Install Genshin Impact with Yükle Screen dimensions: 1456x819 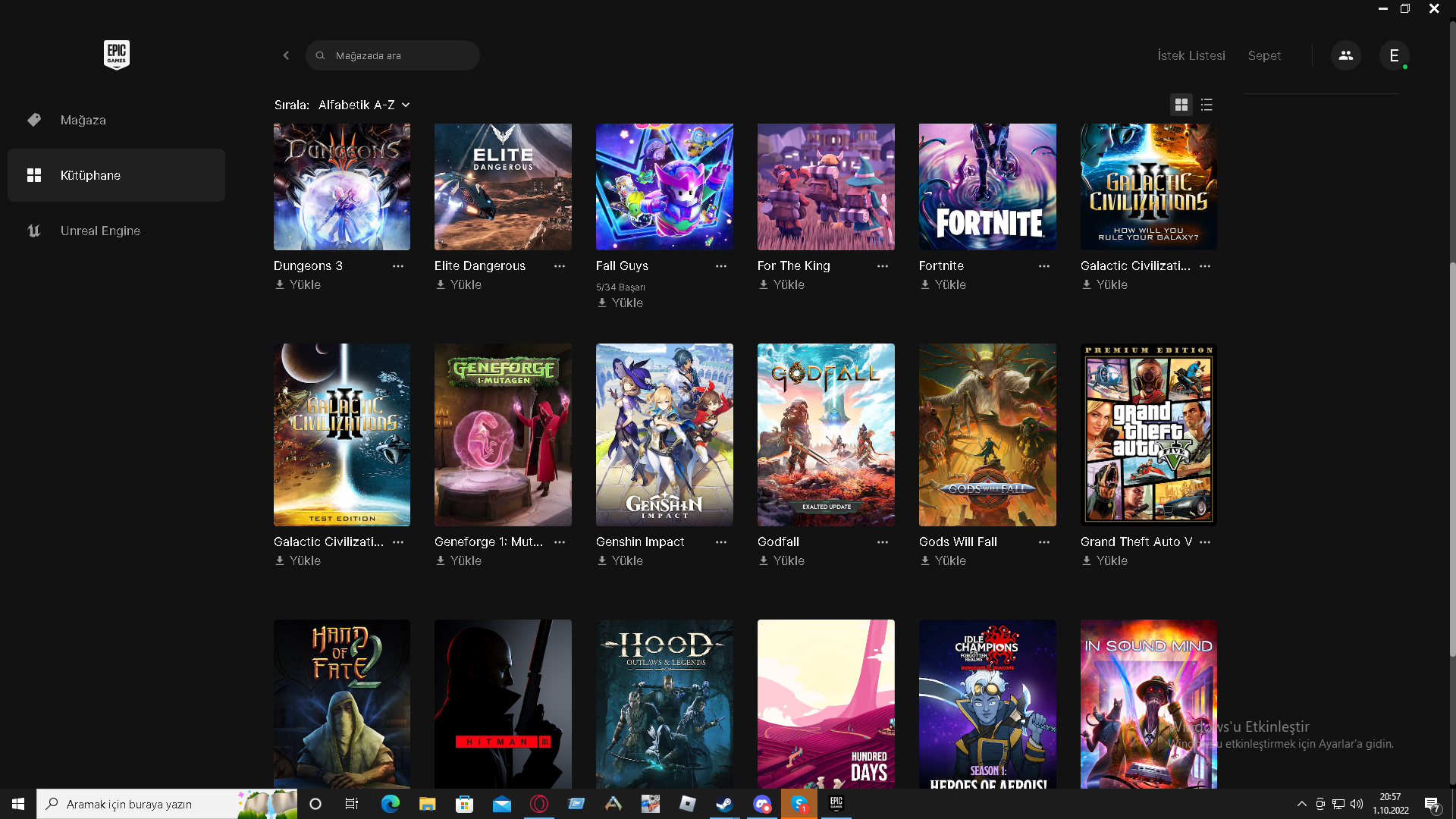(x=620, y=560)
